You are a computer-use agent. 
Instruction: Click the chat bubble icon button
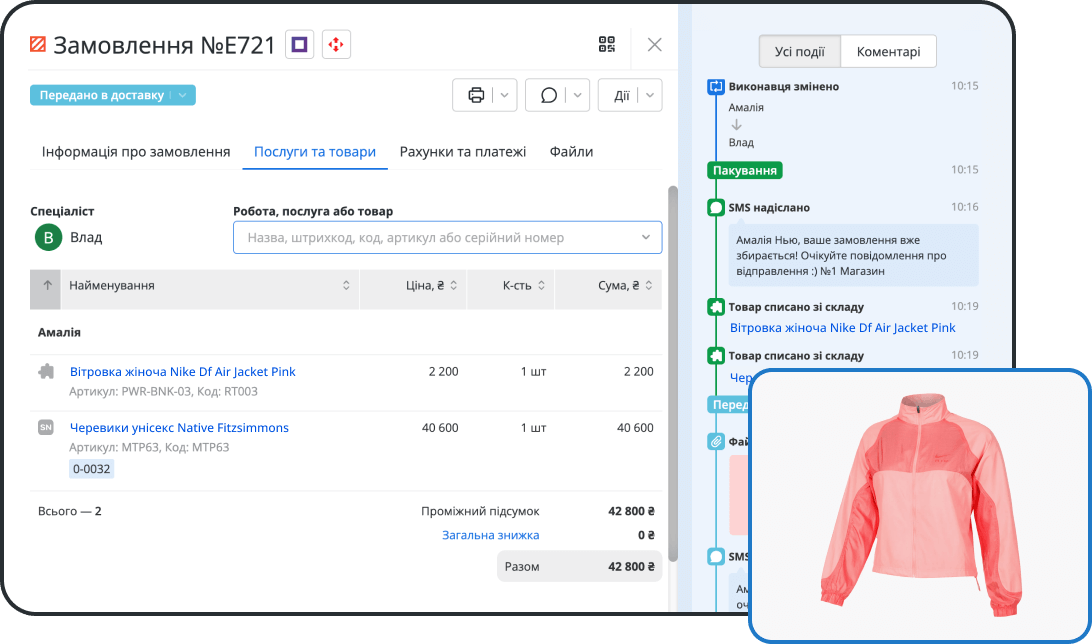click(548, 95)
